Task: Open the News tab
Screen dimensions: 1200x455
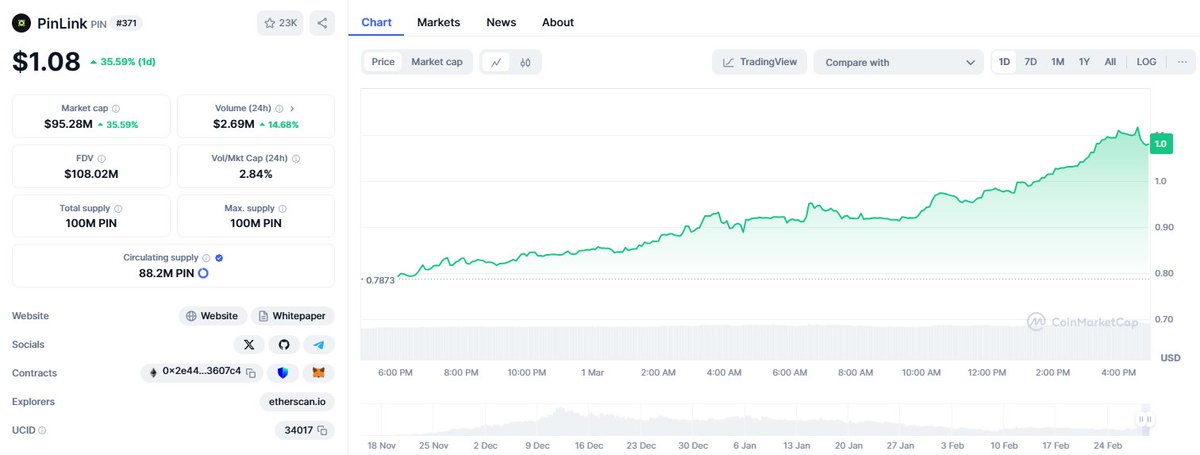Action: point(501,22)
